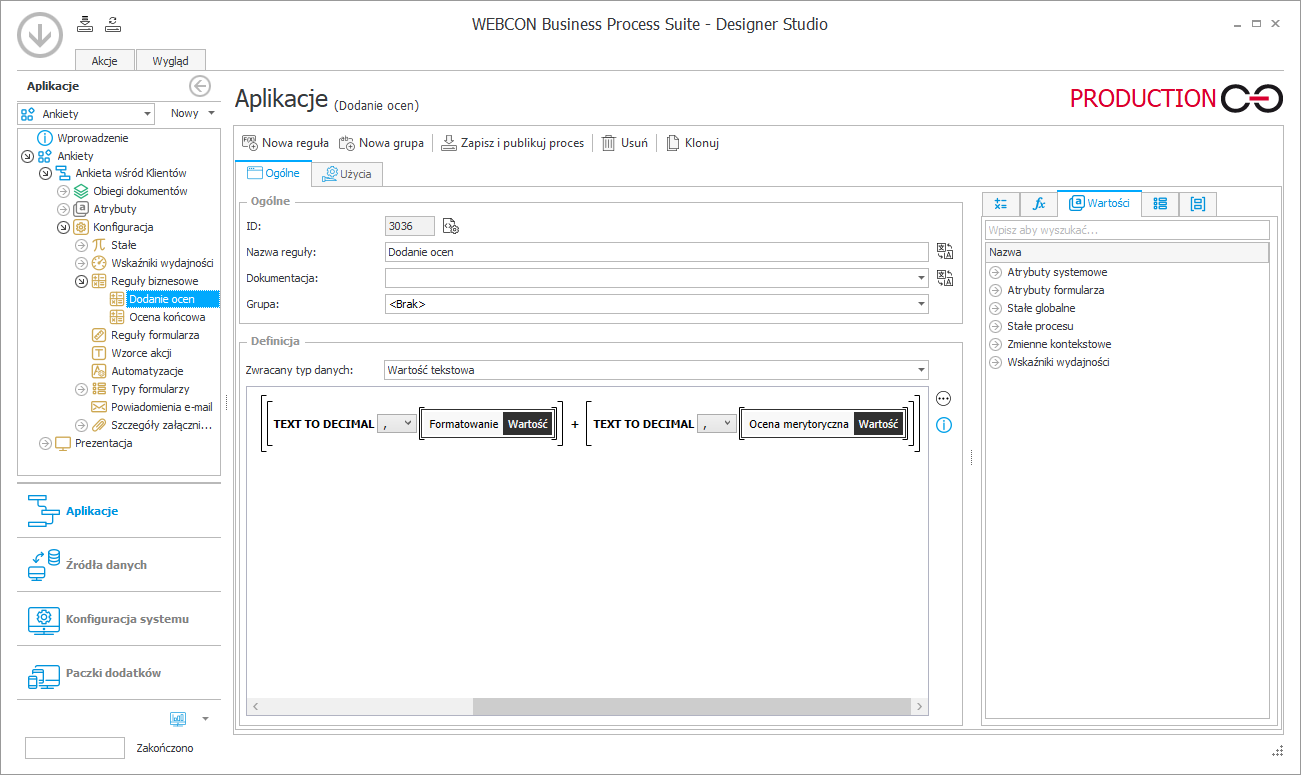Image resolution: width=1301 pixels, height=775 pixels.
Task: Click the Wpisz aby wyszukać search field
Action: [x=1127, y=231]
